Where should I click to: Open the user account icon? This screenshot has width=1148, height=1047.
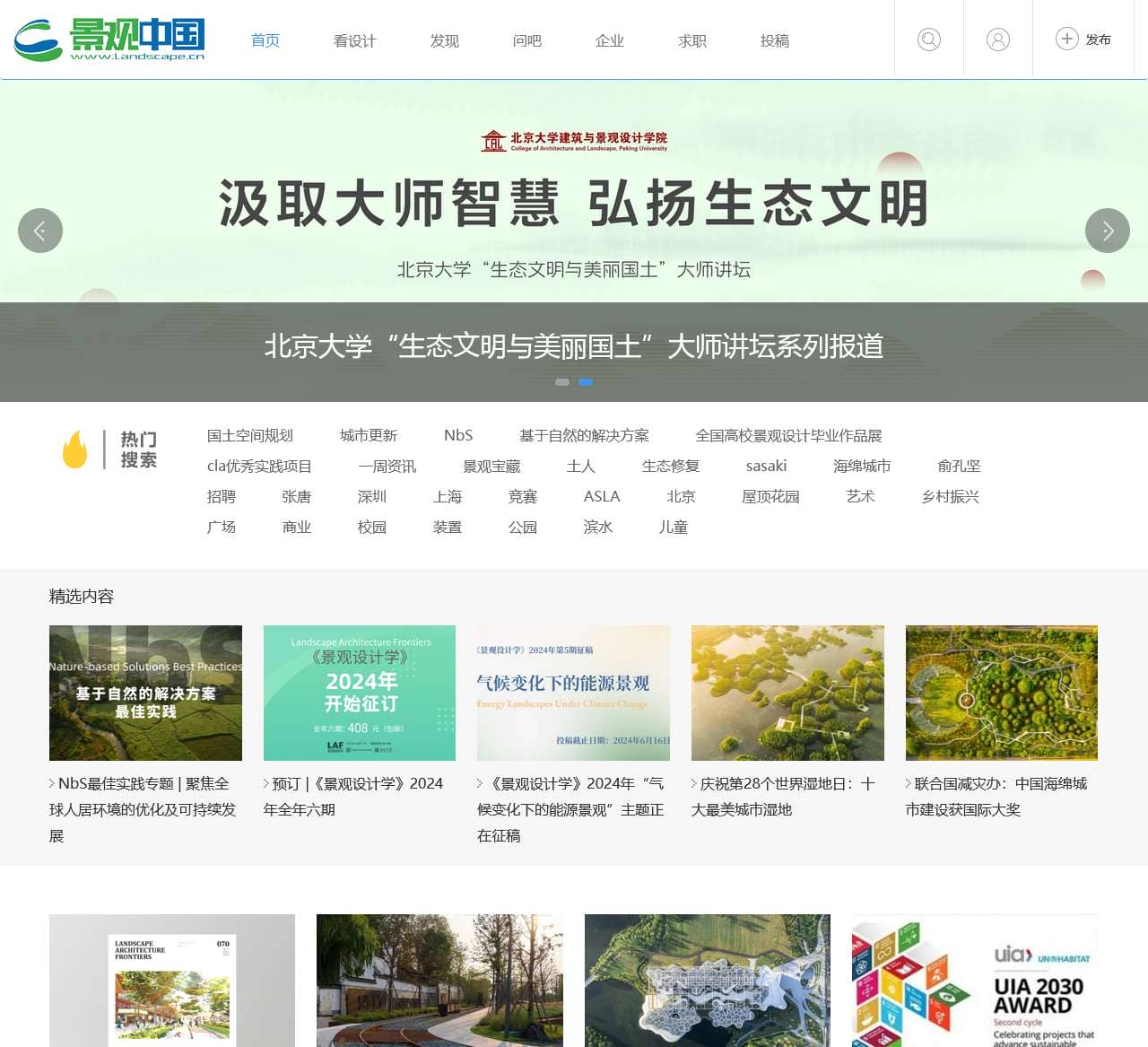(998, 39)
